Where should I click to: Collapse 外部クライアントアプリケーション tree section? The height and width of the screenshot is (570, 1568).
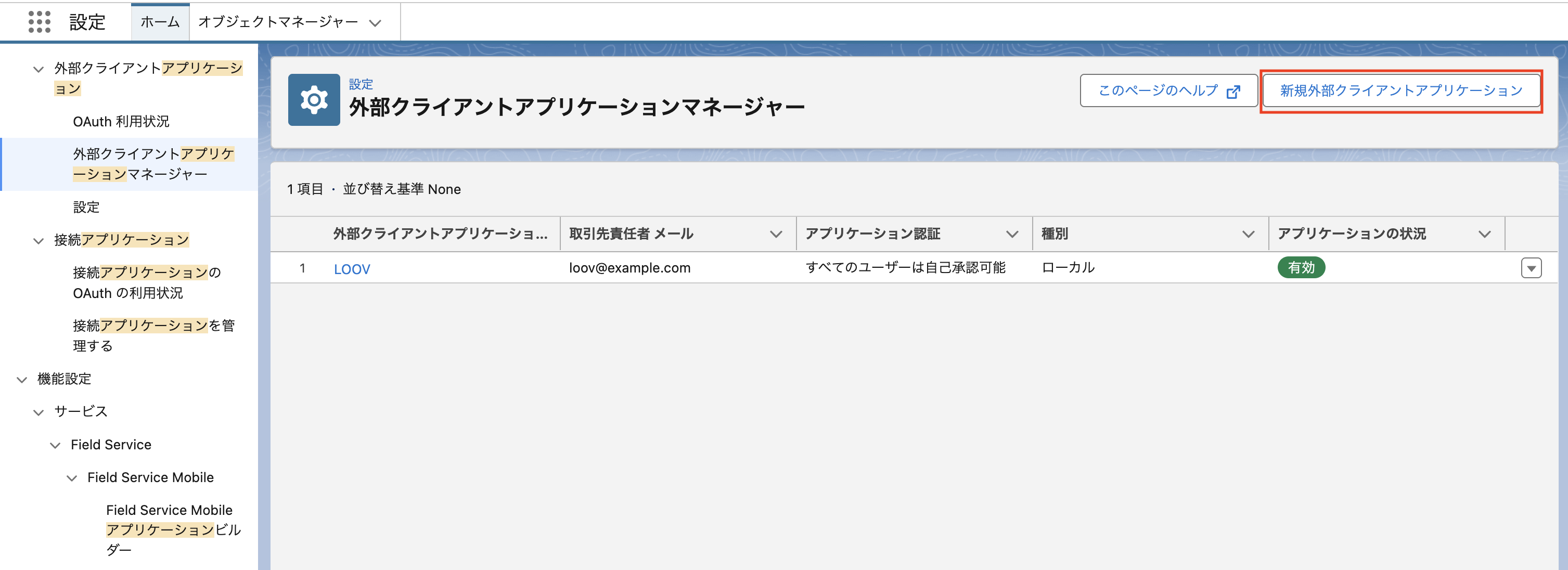(x=38, y=69)
